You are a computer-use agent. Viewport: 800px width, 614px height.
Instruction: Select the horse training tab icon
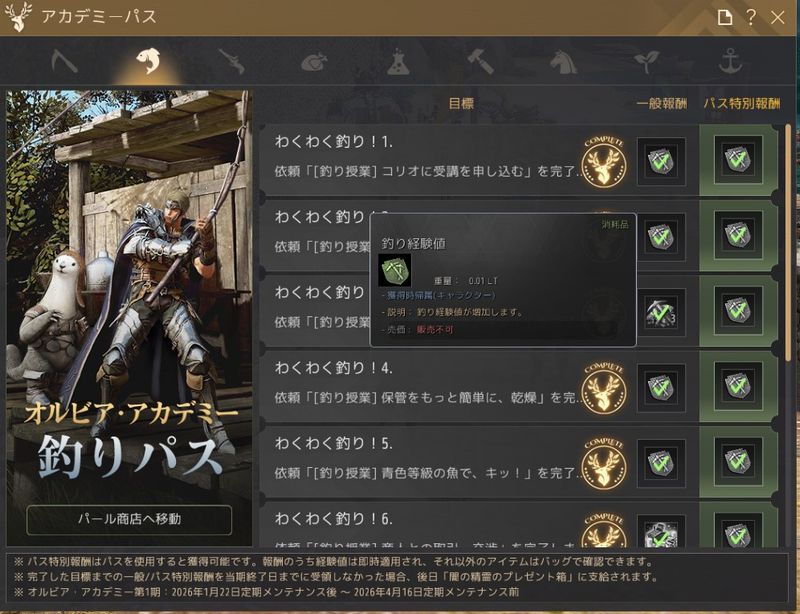coord(564,62)
